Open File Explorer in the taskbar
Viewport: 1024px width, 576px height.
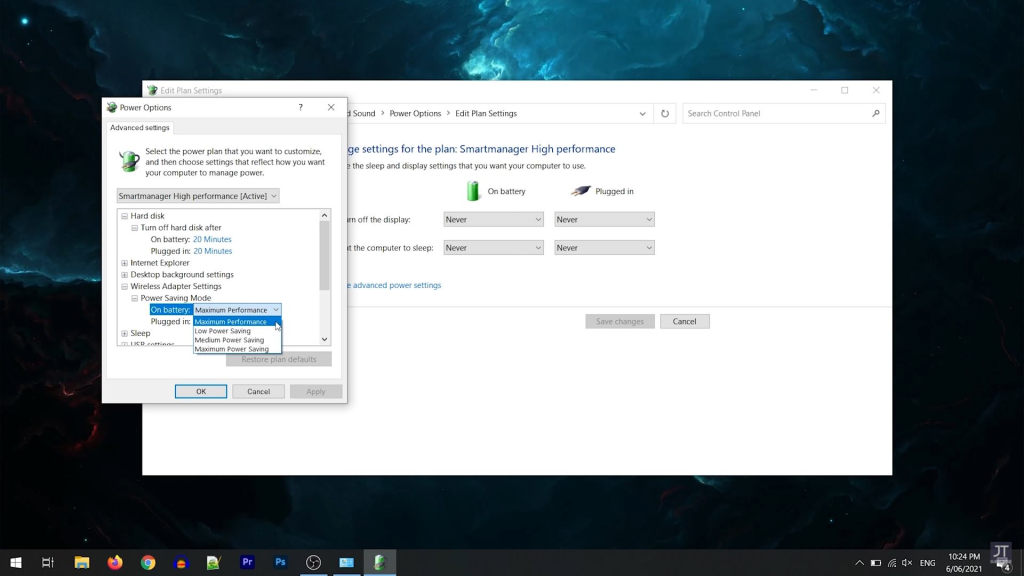point(82,563)
